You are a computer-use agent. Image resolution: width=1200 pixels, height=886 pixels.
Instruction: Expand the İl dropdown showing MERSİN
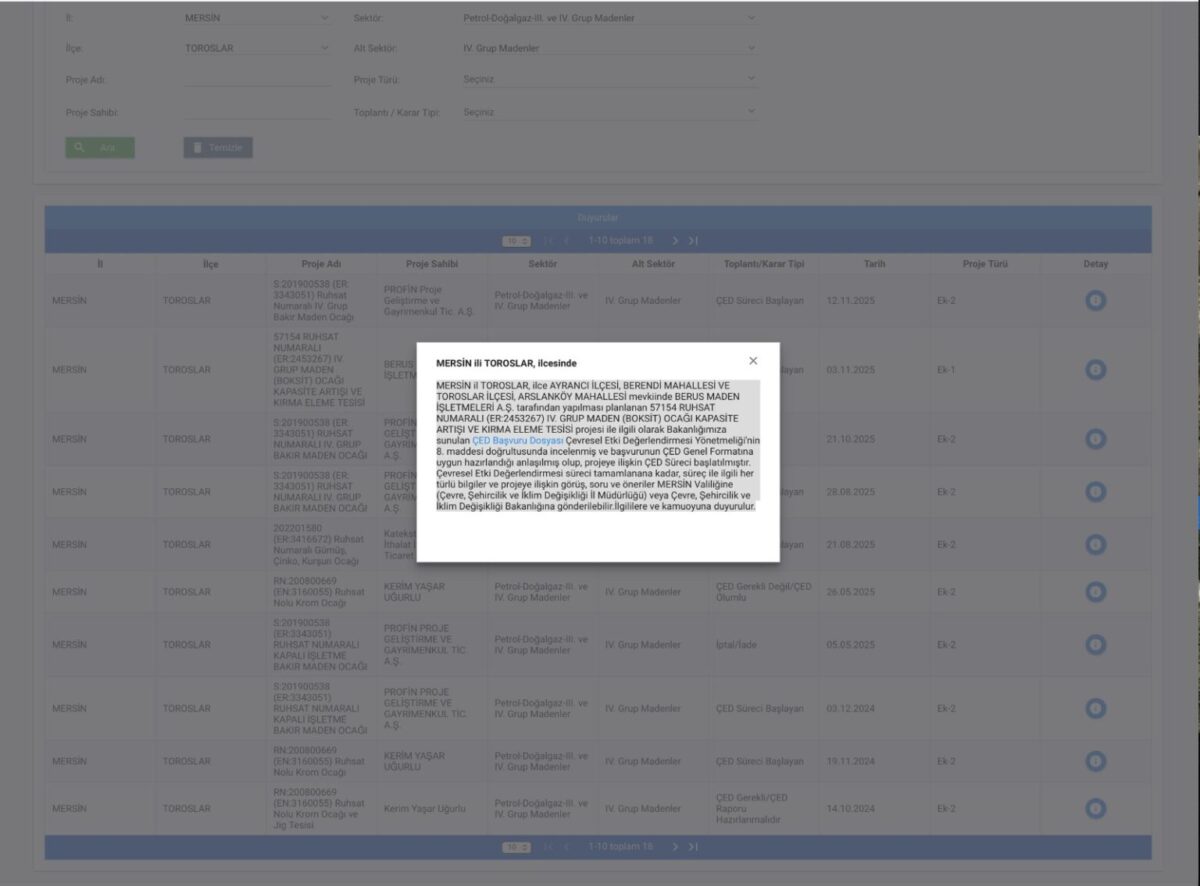258,18
